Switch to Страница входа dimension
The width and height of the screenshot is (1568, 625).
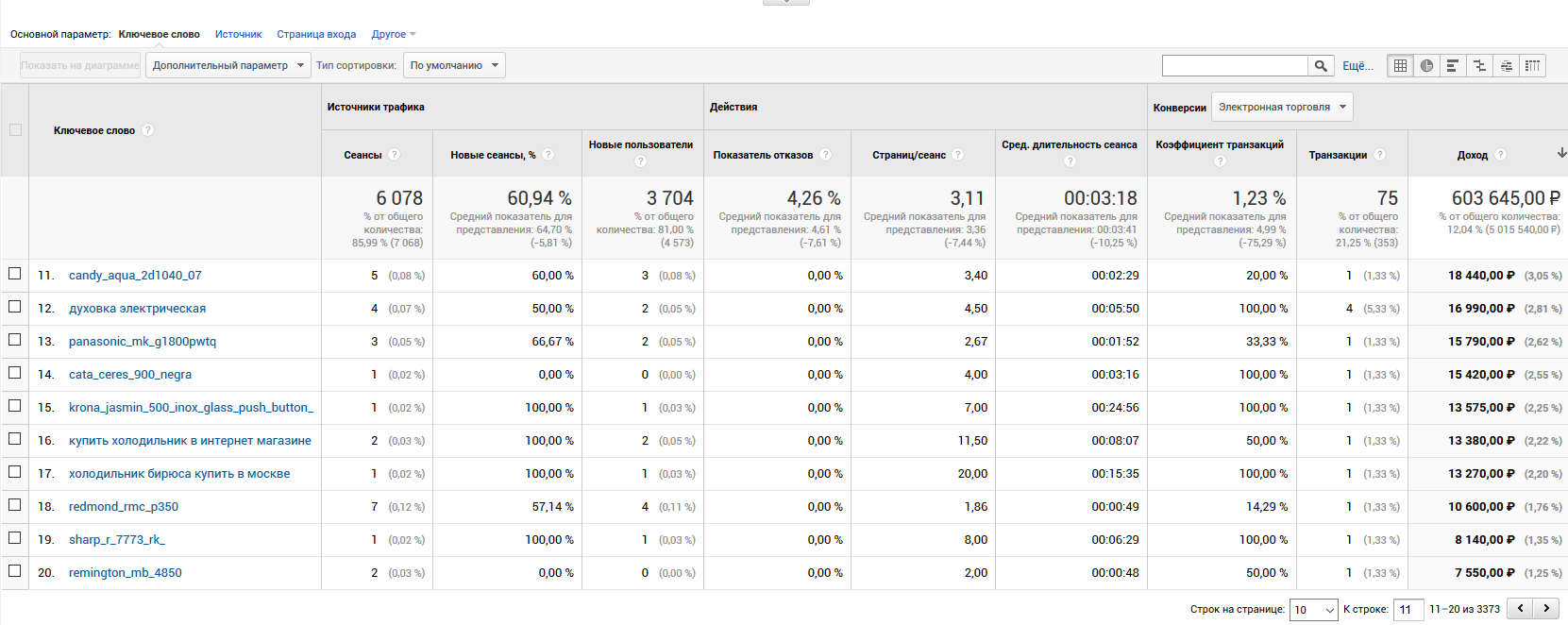click(x=316, y=34)
